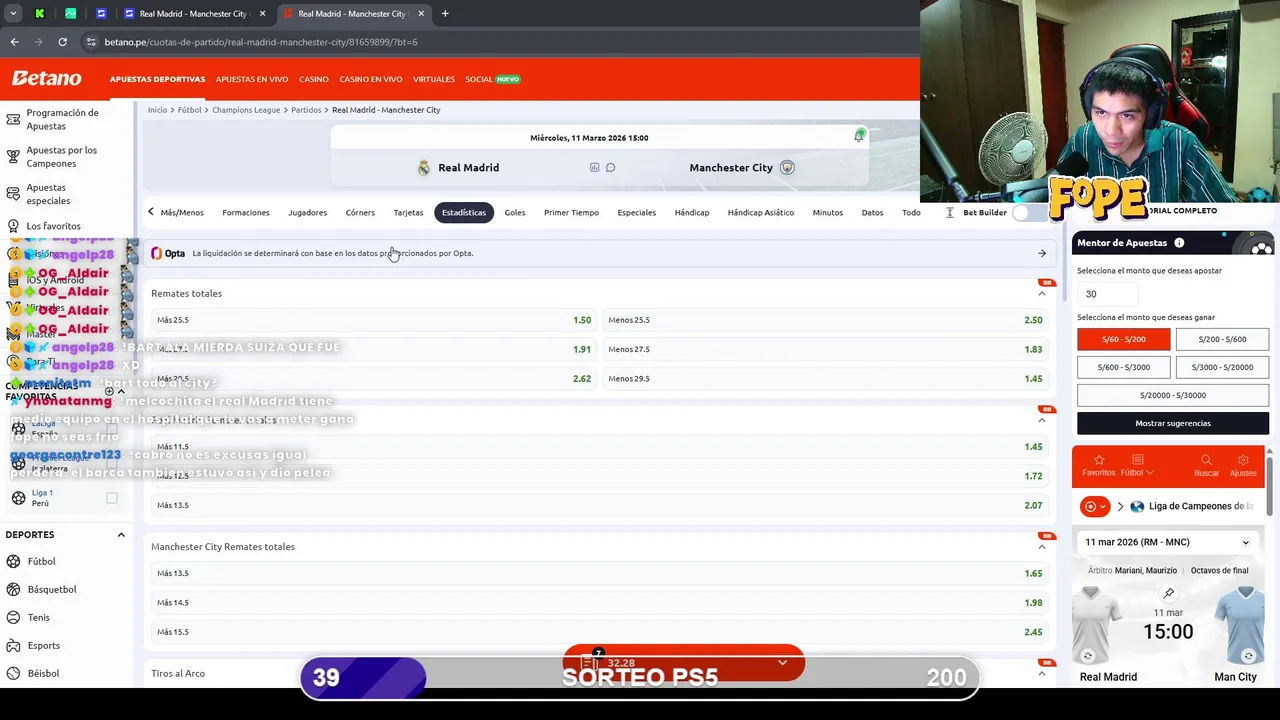
Task: Click the site info icon in address bar
Action: click(x=91, y=42)
